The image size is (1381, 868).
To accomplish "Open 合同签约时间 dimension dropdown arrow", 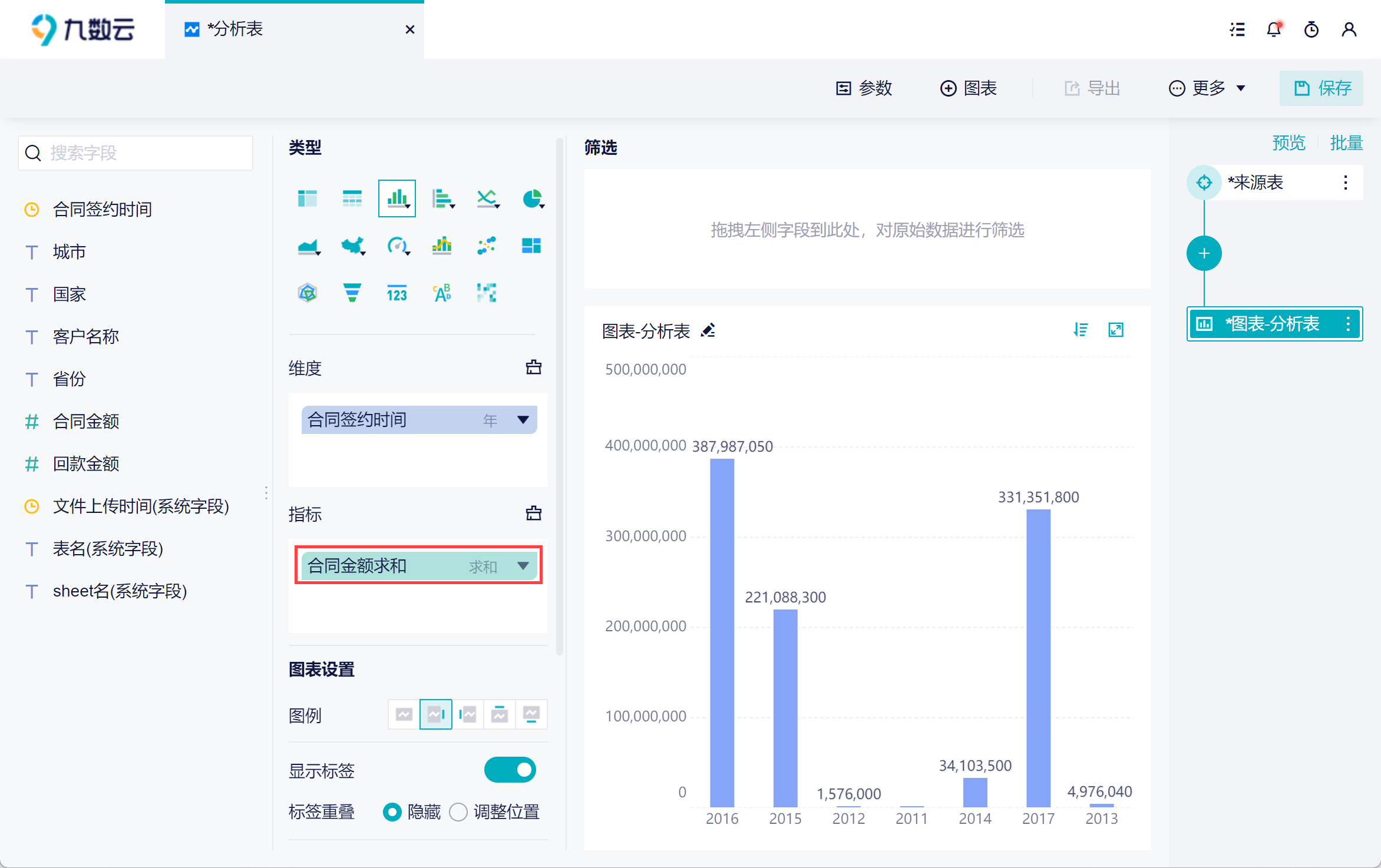I will point(523,420).
